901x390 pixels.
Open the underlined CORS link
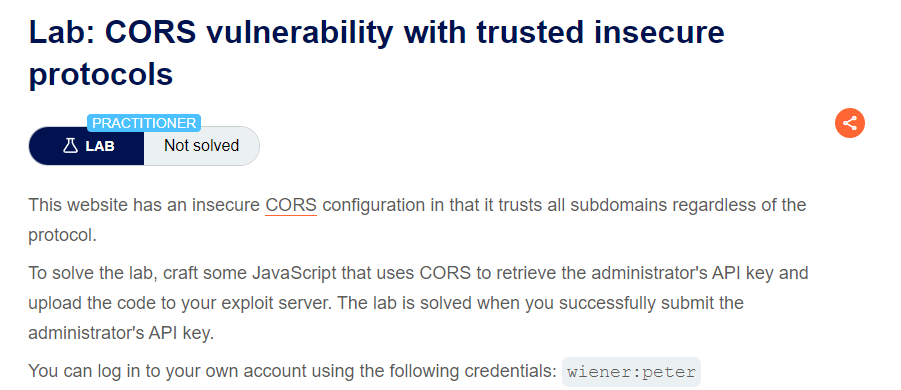coord(291,205)
